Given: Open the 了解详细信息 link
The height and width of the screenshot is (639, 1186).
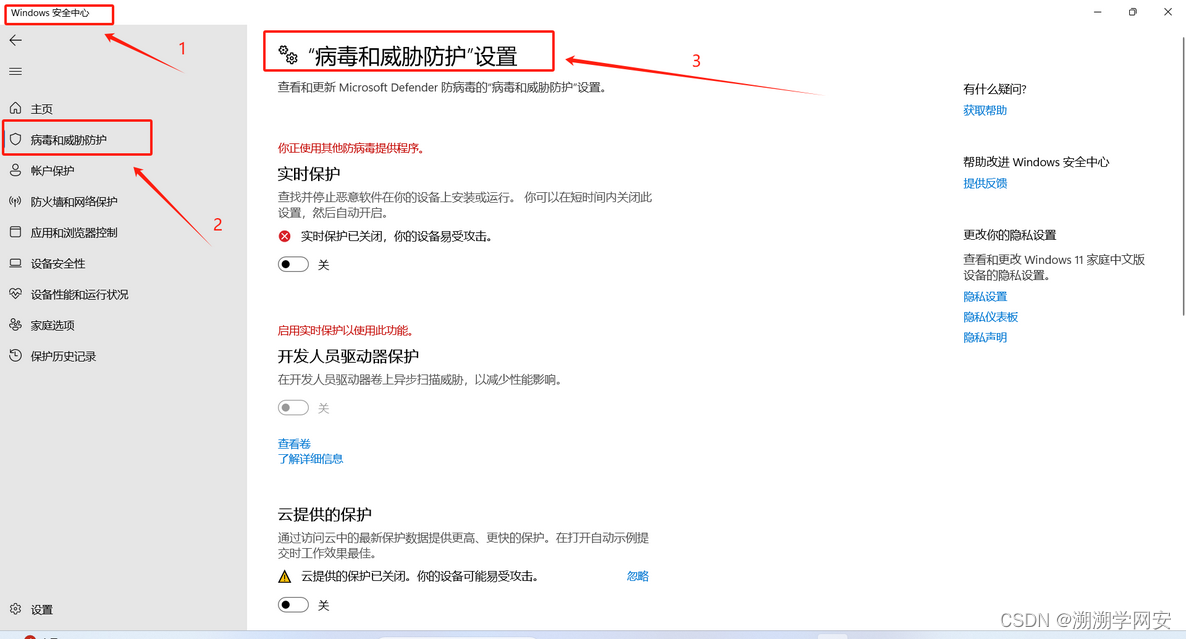Looking at the screenshot, I should [310, 459].
